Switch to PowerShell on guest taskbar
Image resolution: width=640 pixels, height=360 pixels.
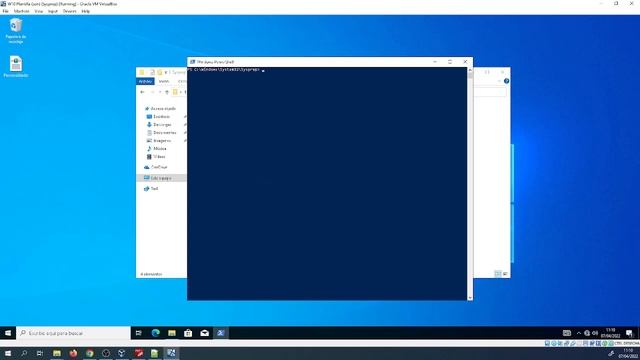[x=221, y=333]
